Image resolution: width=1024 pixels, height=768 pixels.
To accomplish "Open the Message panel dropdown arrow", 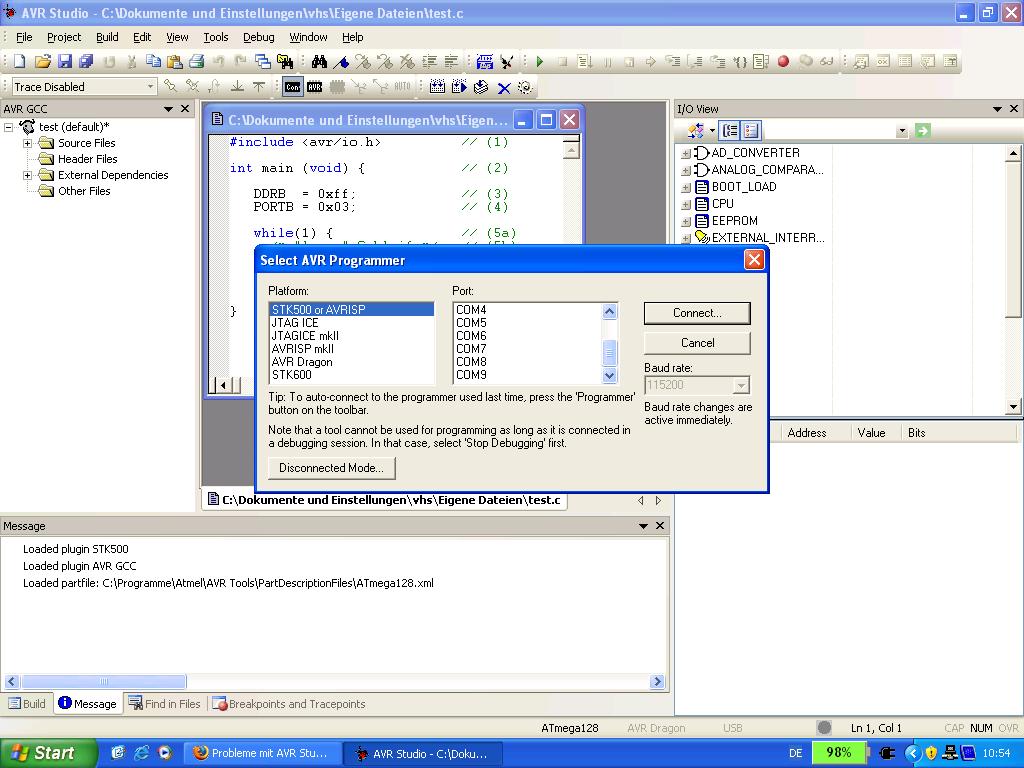I will pyautogui.click(x=643, y=526).
